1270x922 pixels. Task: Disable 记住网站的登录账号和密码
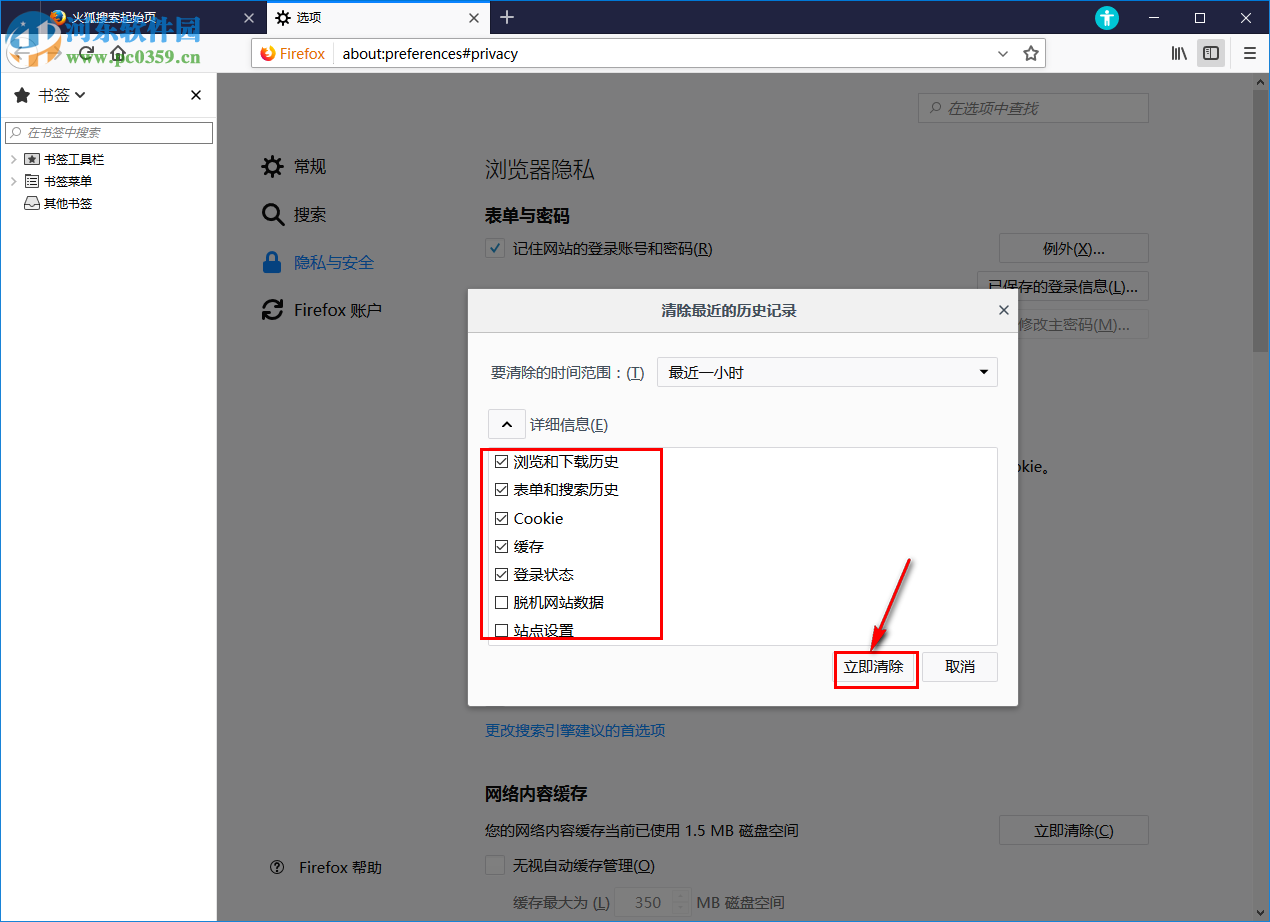click(x=494, y=248)
